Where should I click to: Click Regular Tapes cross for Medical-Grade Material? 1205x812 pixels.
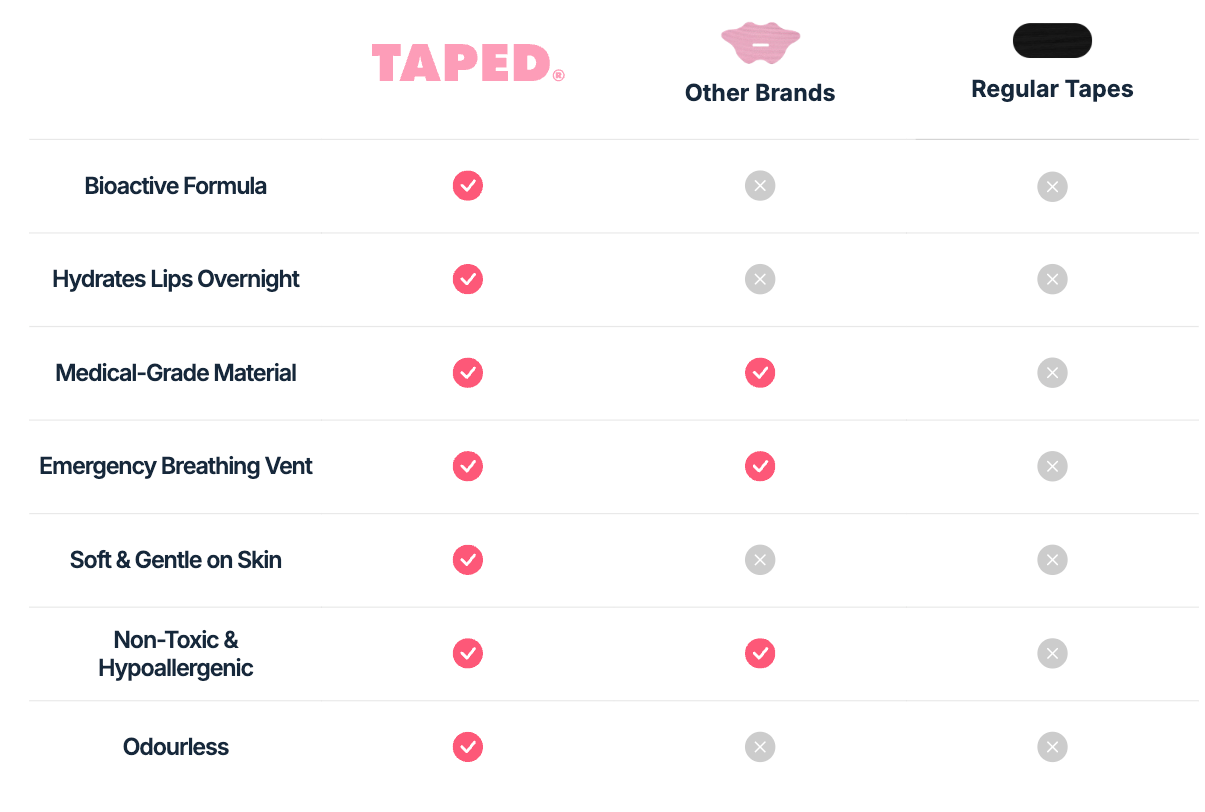pos(1052,373)
